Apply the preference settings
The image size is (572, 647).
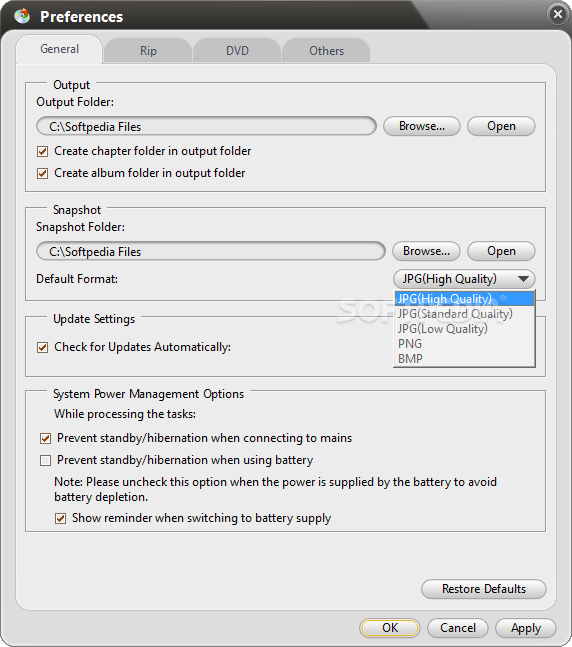[x=526, y=628]
